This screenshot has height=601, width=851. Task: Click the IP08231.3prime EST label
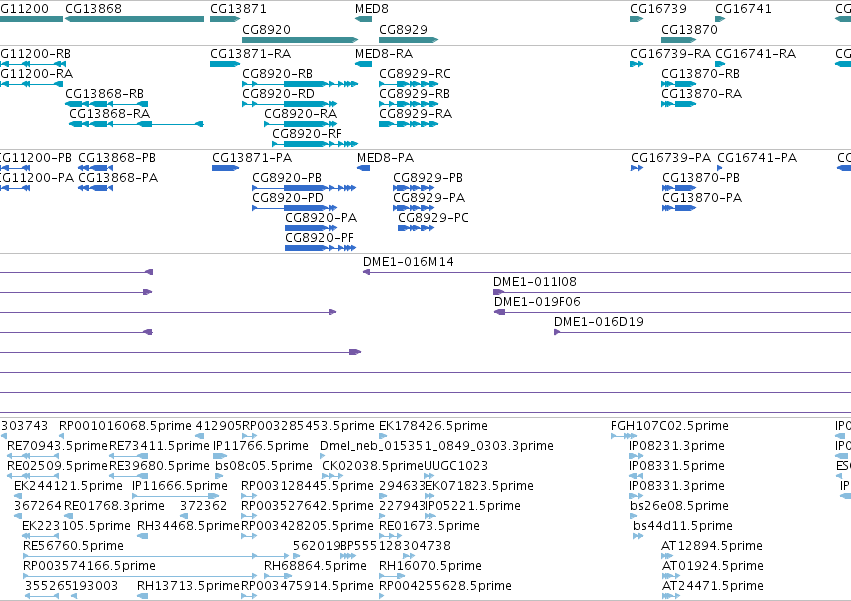point(677,446)
